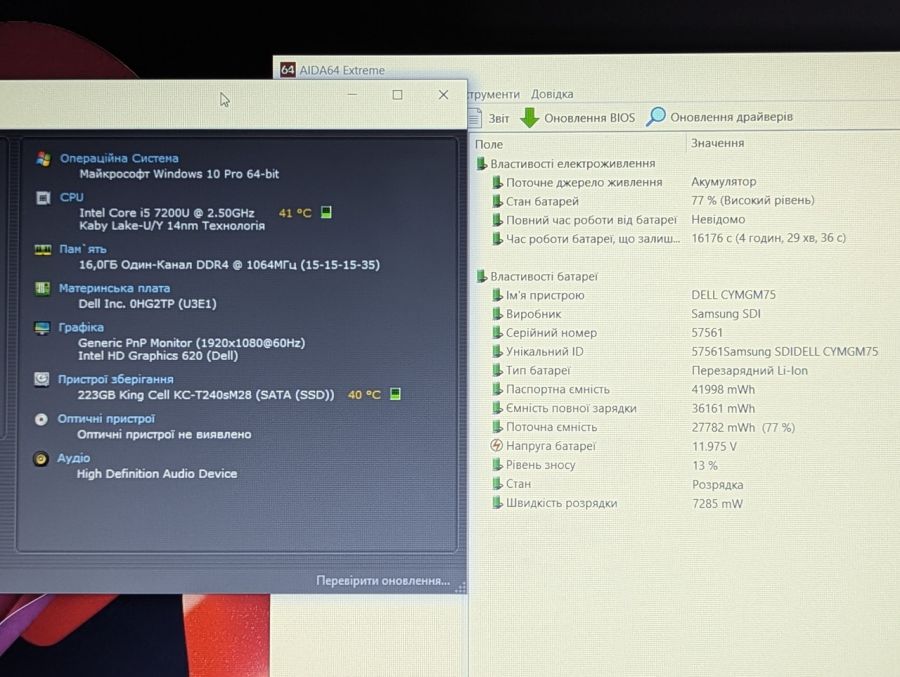Click the battery icon beside Виробник
This screenshot has width=900, height=677.
497,314
